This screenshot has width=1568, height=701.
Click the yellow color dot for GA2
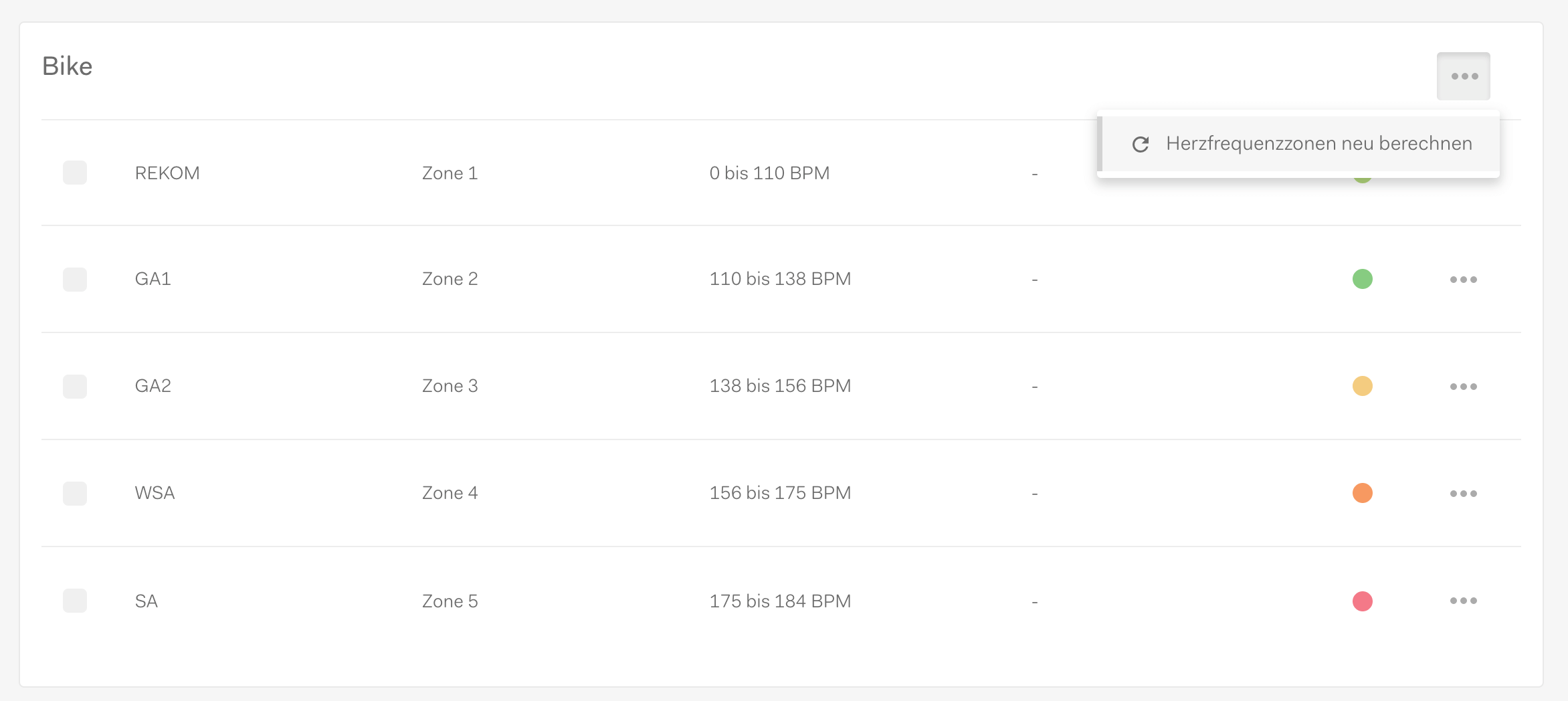[x=1363, y=386]
